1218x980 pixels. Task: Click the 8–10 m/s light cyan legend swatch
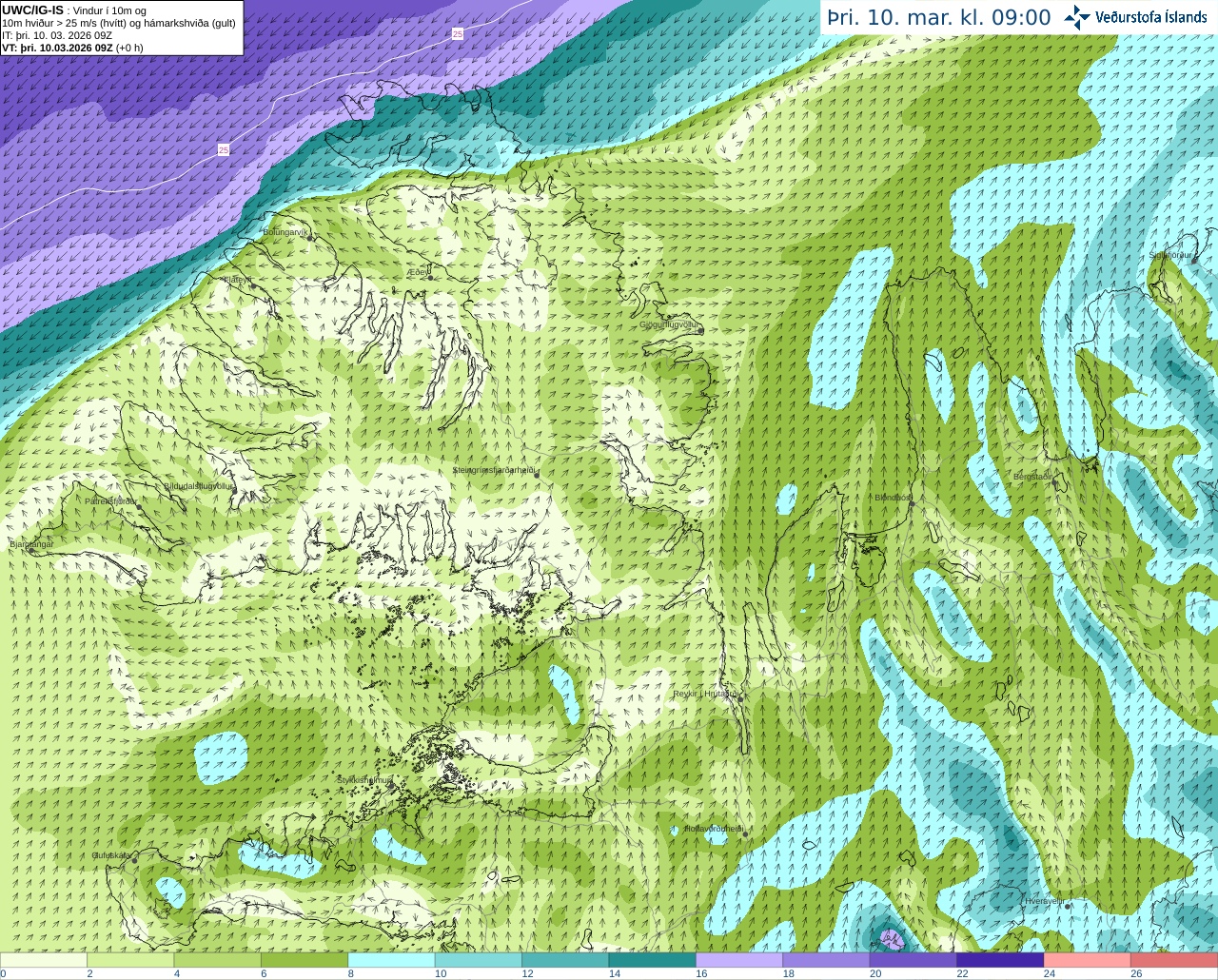392,960
